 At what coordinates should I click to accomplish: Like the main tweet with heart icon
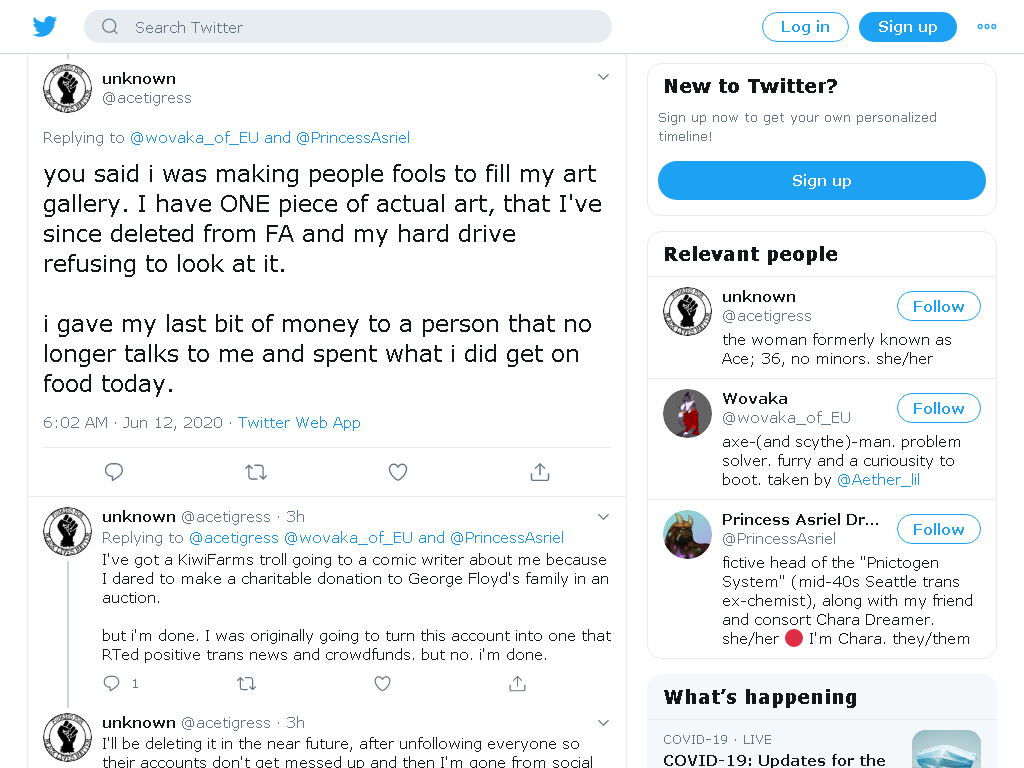click(x=398, y=472)
